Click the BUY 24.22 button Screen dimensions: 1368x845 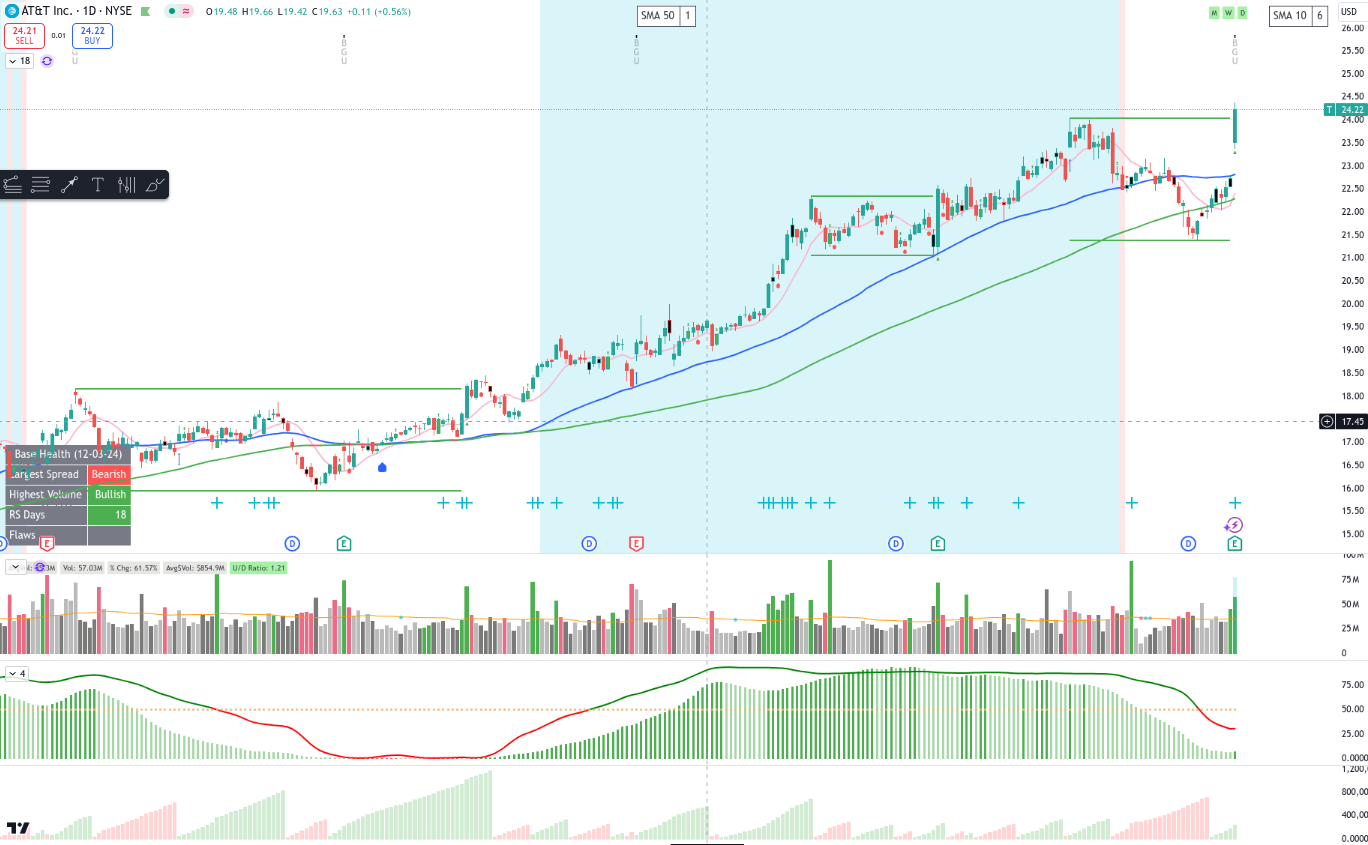pyautogui.click(x=92, y=36)
